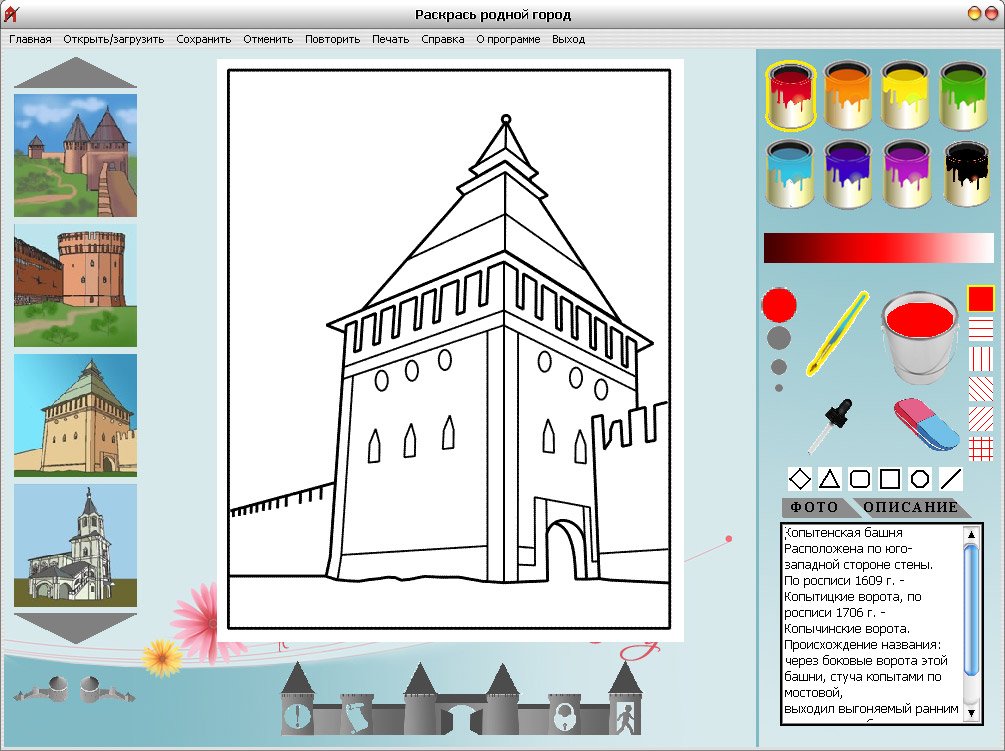The height and width of the screenshot is (751, 1005).
Task: Click the padlock icon on castle wall
Action: [565, 716]
